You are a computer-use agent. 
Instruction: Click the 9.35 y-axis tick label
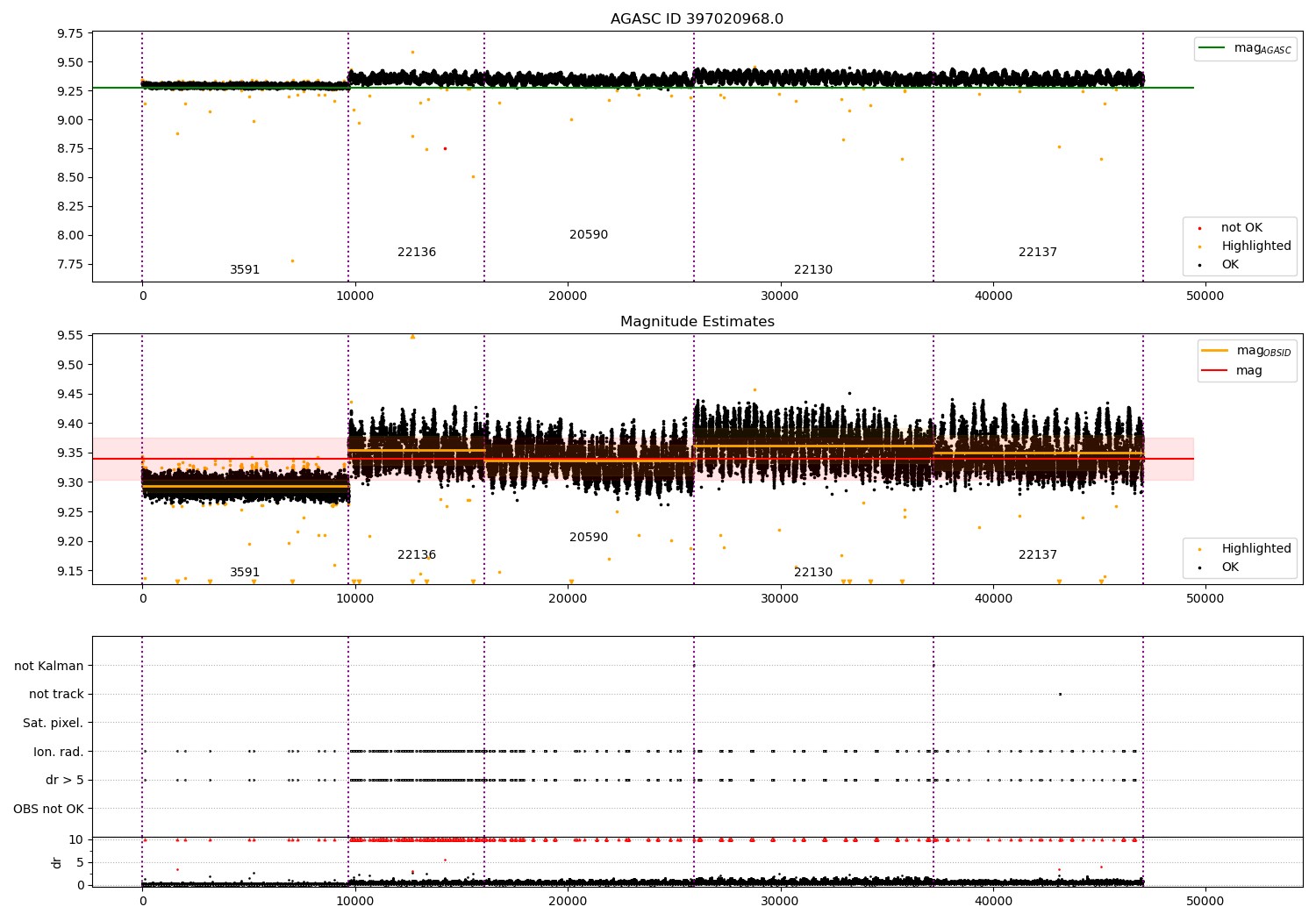click(70, 453)
